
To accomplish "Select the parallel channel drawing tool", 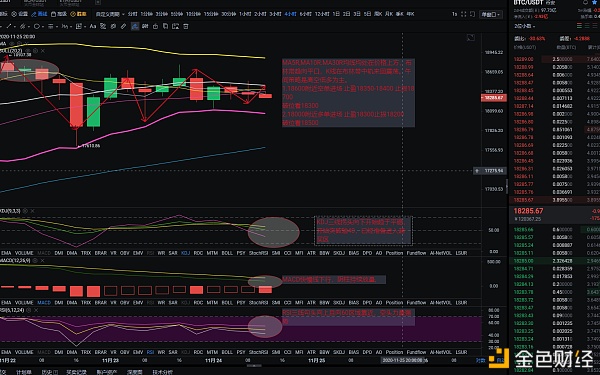I will (23, 26).
